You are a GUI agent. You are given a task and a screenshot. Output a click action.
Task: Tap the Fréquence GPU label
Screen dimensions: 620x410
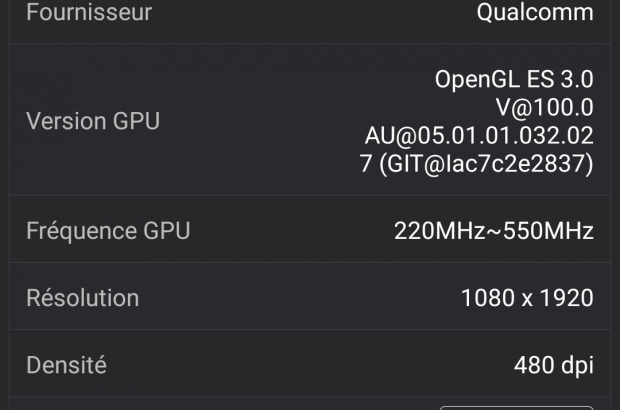coord(108,231)
